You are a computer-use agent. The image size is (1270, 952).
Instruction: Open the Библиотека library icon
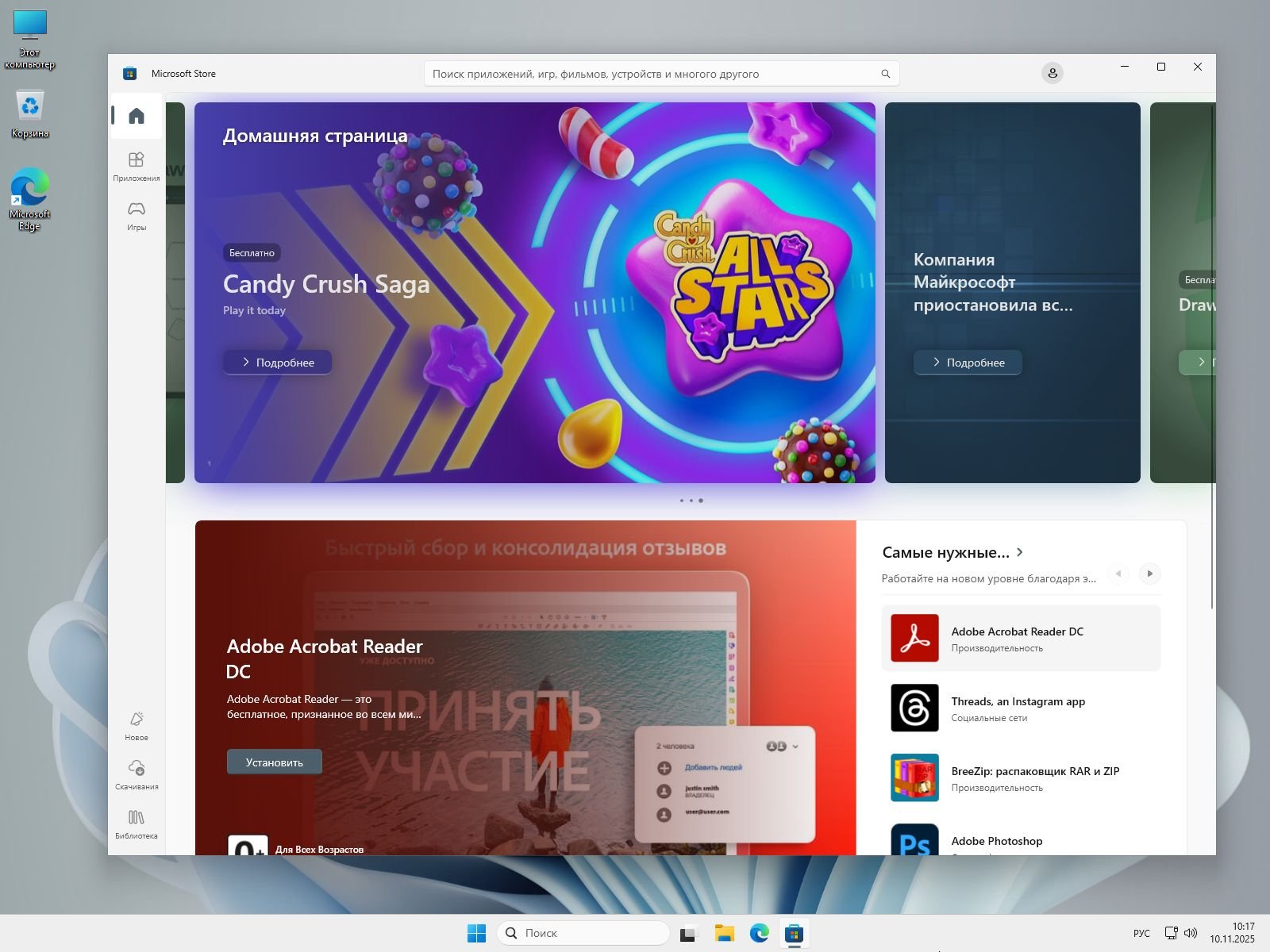coord(137,823)
